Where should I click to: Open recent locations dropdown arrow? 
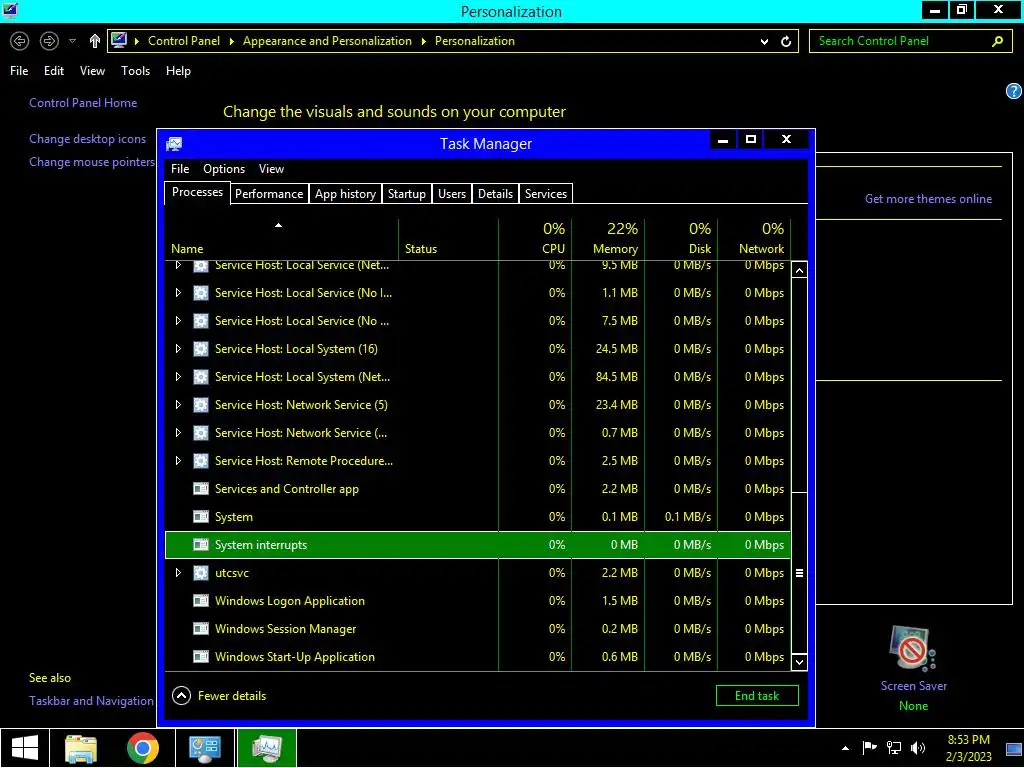point(72,41)
